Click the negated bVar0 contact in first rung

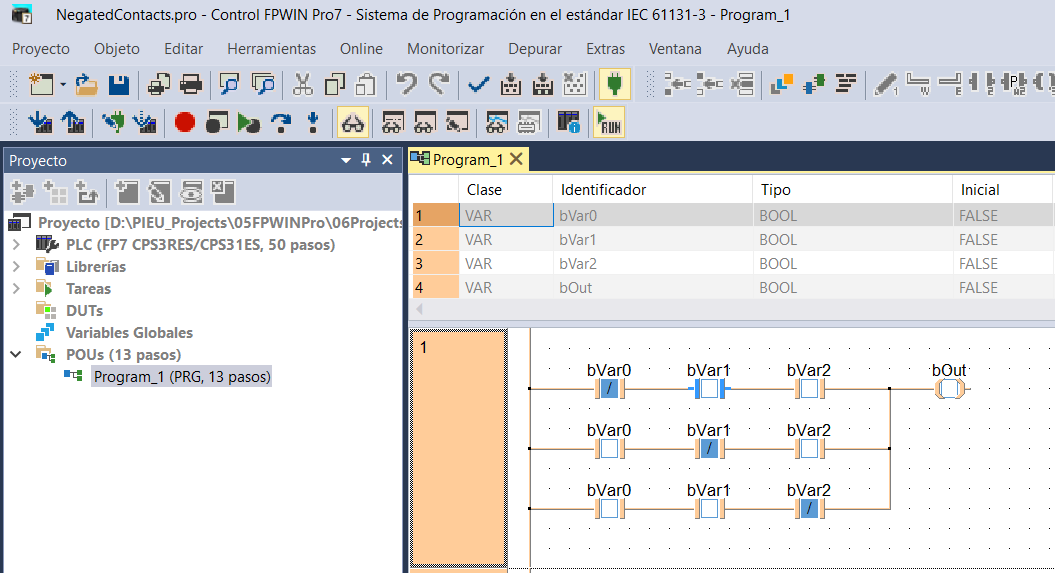[x=610, y=389]
